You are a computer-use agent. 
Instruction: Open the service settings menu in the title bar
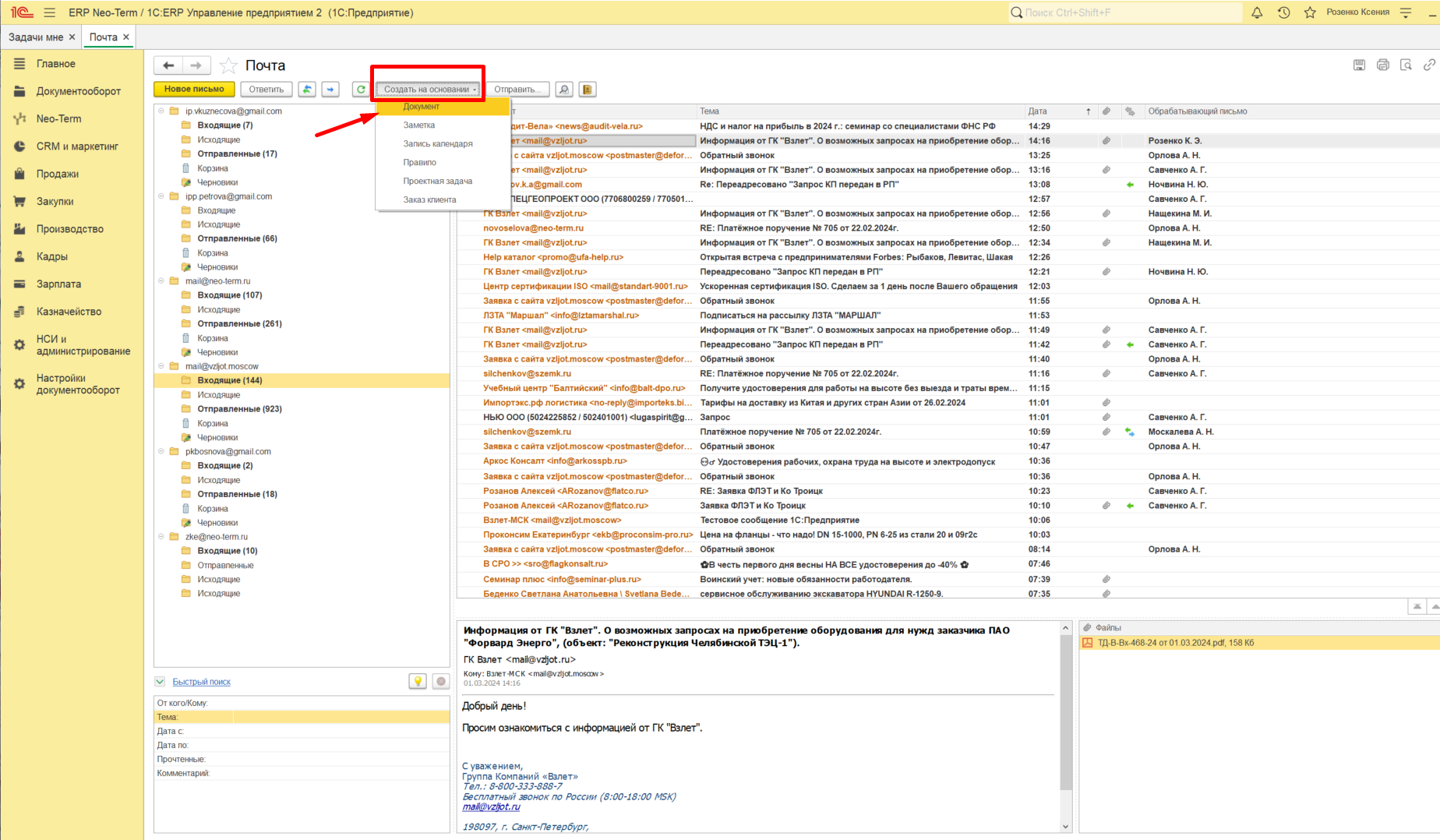coord(1406,12)
